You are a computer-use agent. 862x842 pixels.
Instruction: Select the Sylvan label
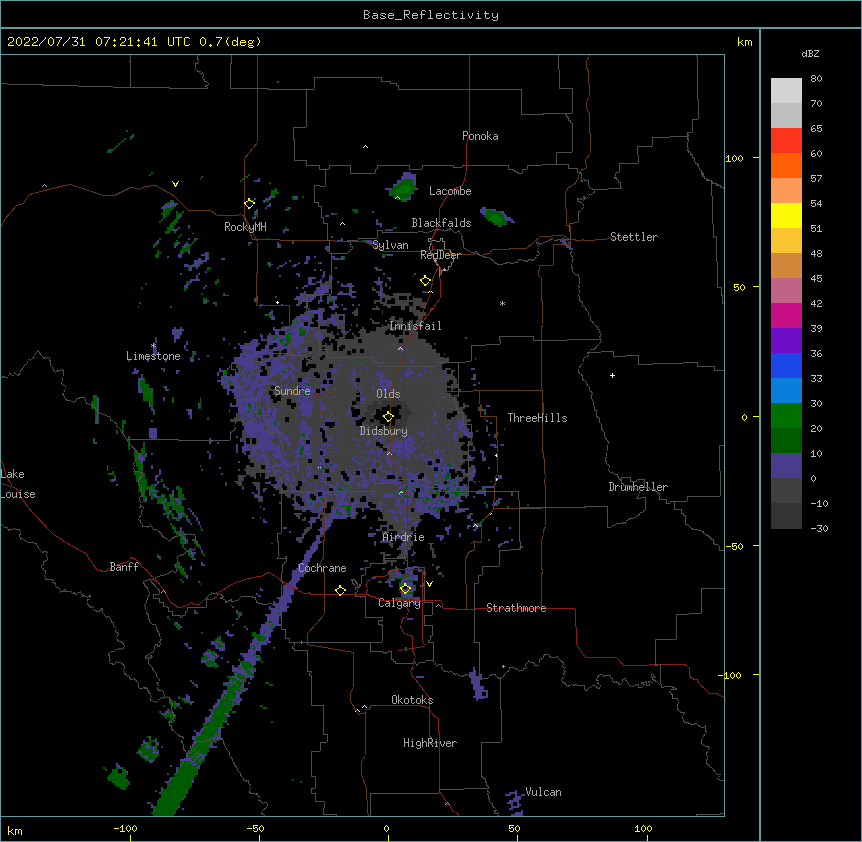coord(390,245)
